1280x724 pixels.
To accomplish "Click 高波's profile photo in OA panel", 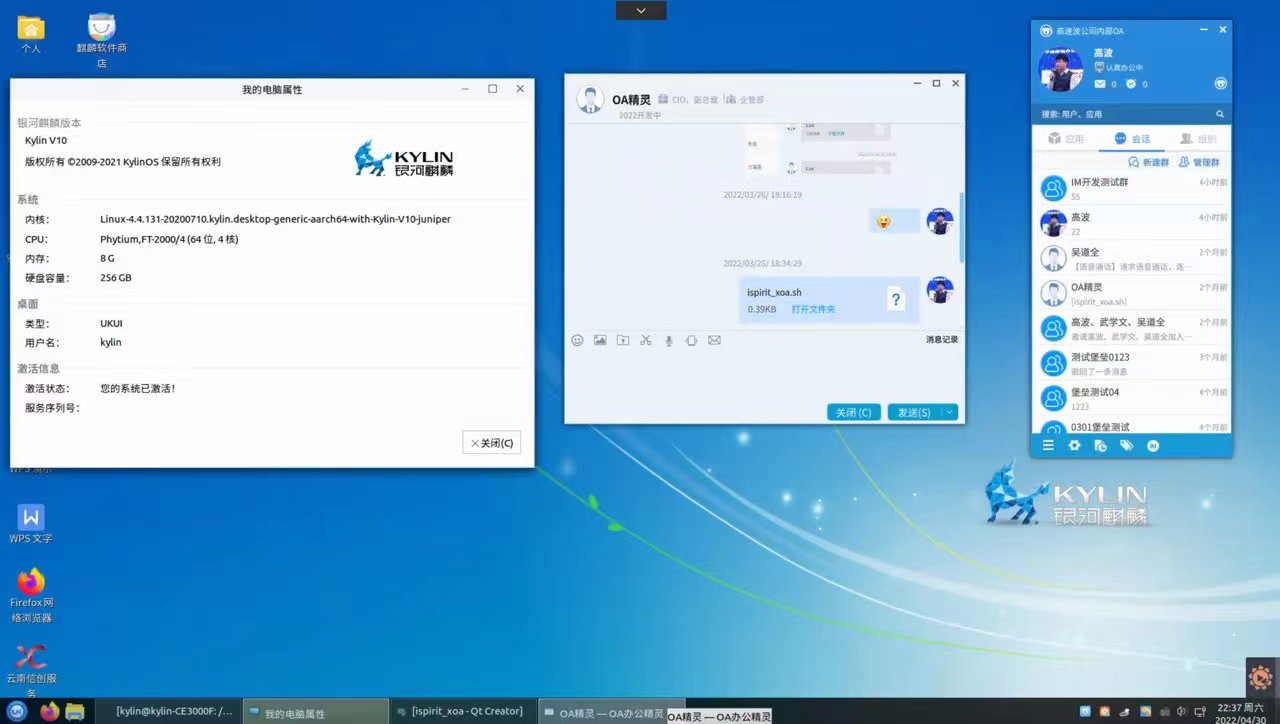I will (x=1060, y=69).
